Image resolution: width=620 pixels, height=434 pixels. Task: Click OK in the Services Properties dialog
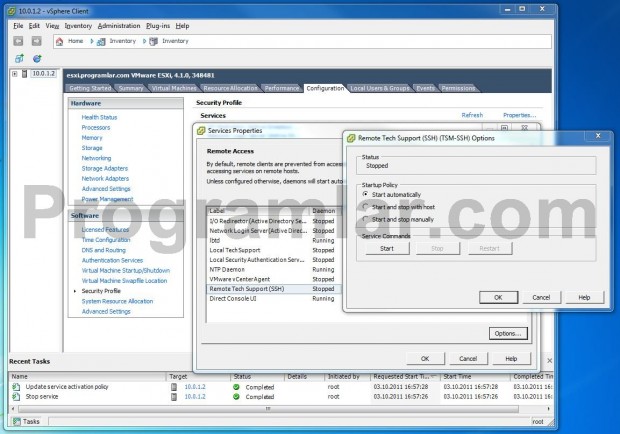[425, 359]
